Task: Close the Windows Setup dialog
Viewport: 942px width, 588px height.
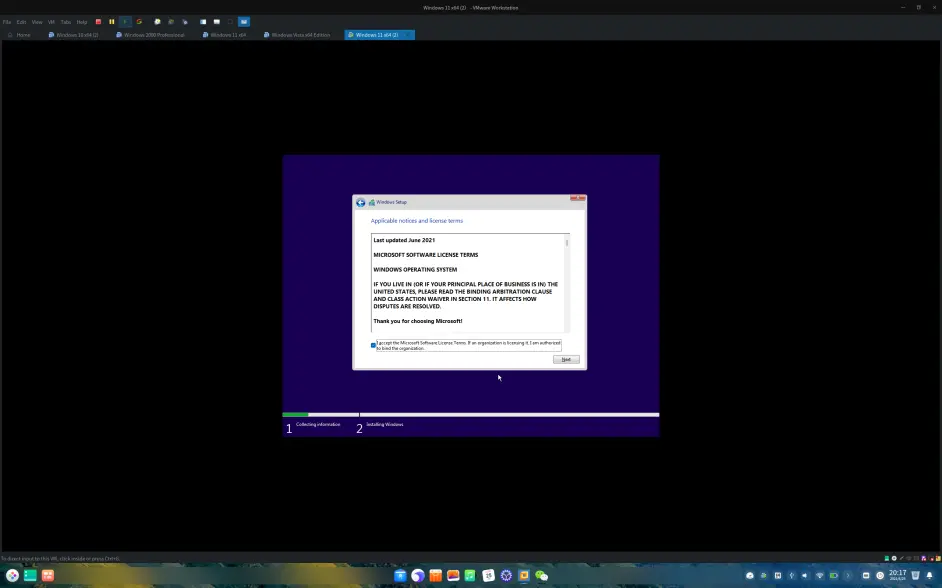Action: 578,198
